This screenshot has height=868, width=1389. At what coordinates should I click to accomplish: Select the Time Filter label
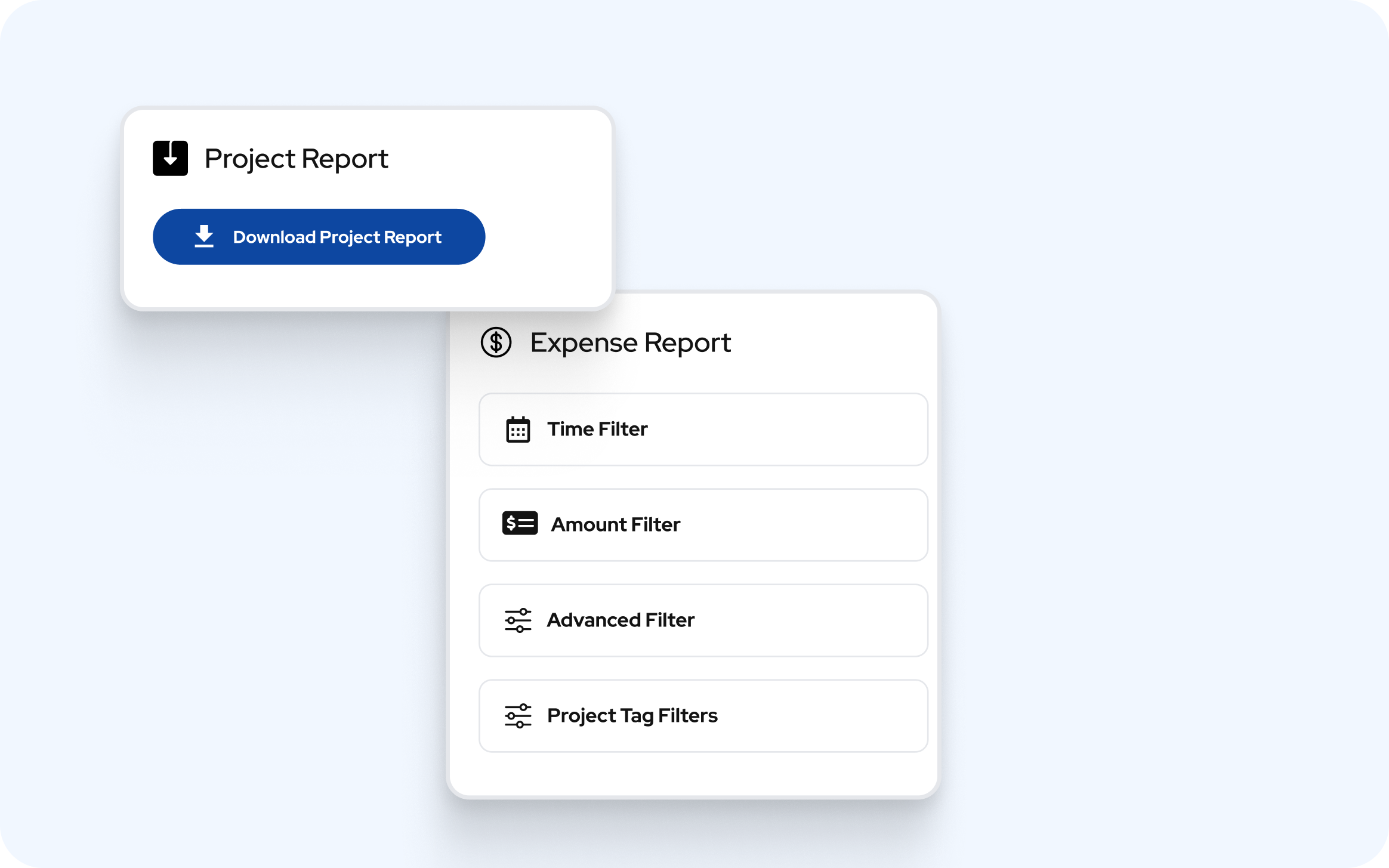pos(597,430)
